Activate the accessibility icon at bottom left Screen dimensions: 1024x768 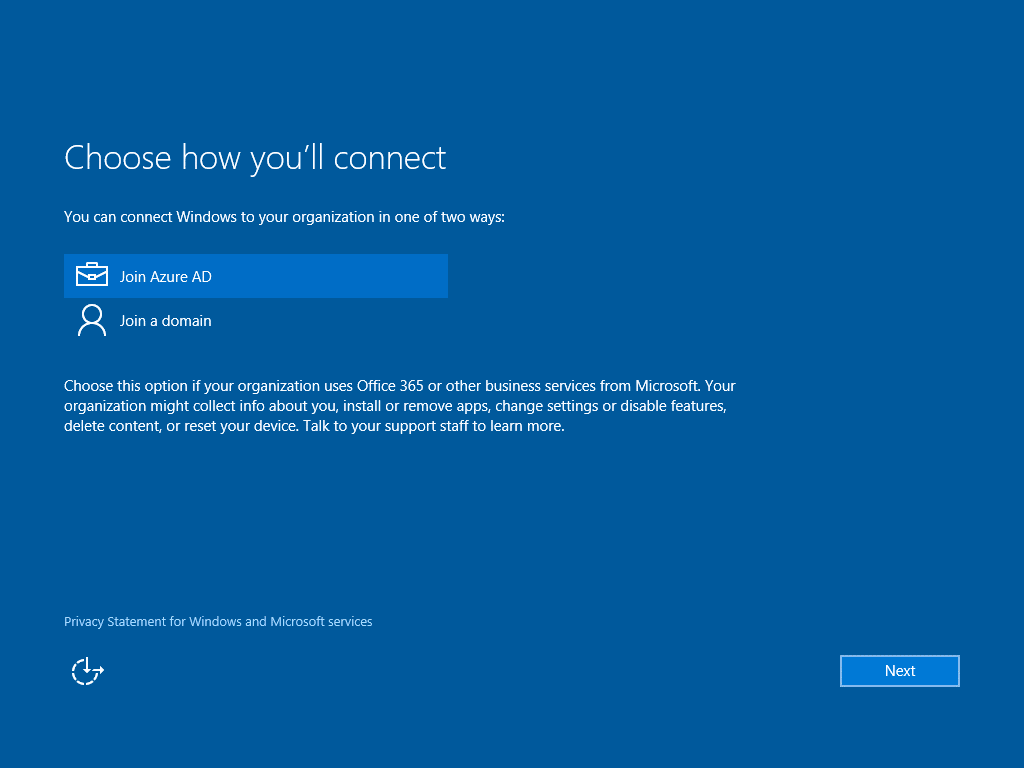tap(87, 671)
